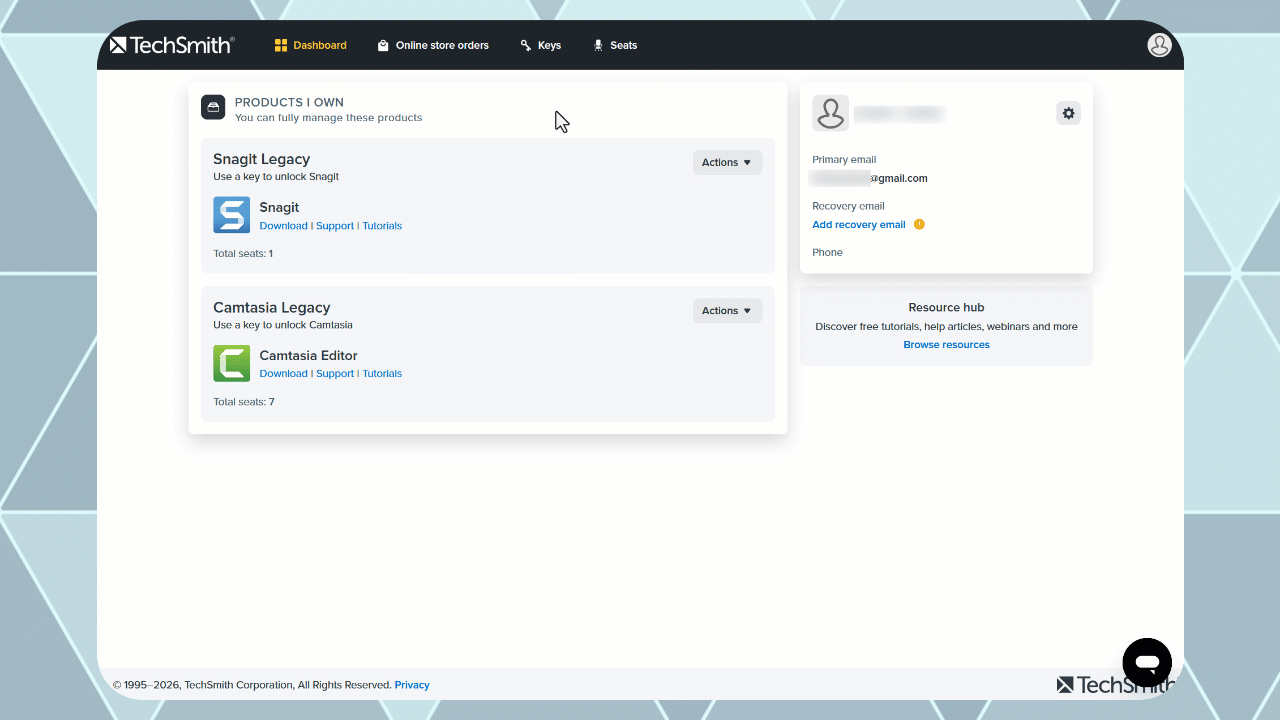
Task: Click Total seats: 7 text
Action: click(243, 402)
